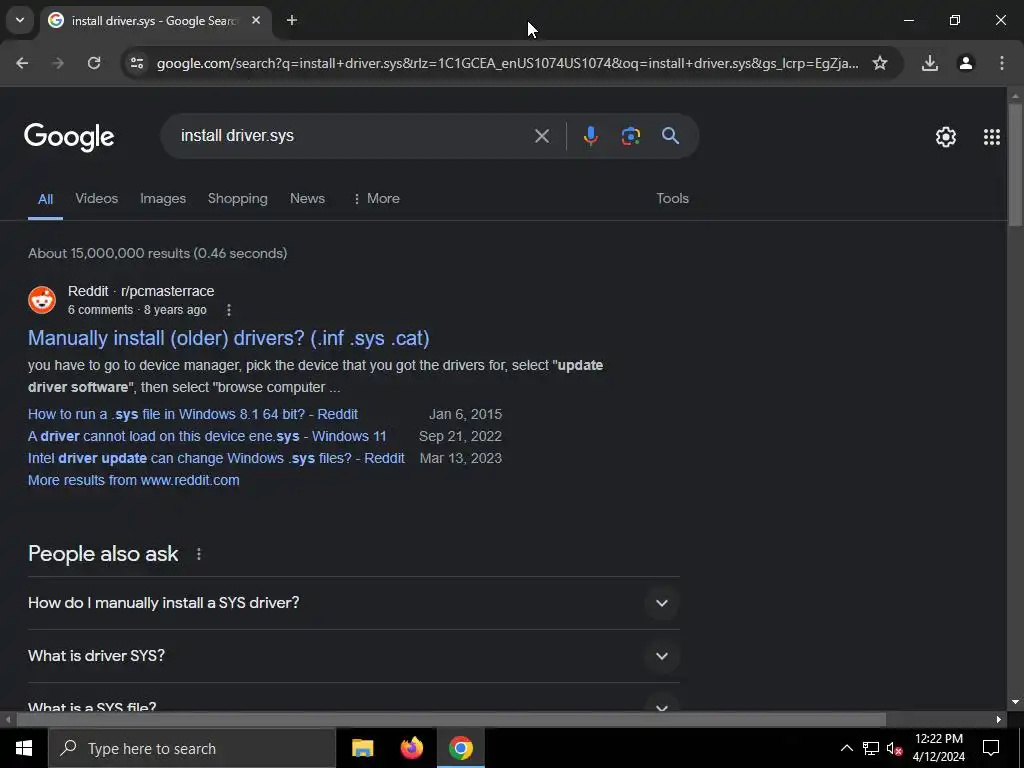
Task: Close the install driver.sys tab
Action: [x=256, y=20]
